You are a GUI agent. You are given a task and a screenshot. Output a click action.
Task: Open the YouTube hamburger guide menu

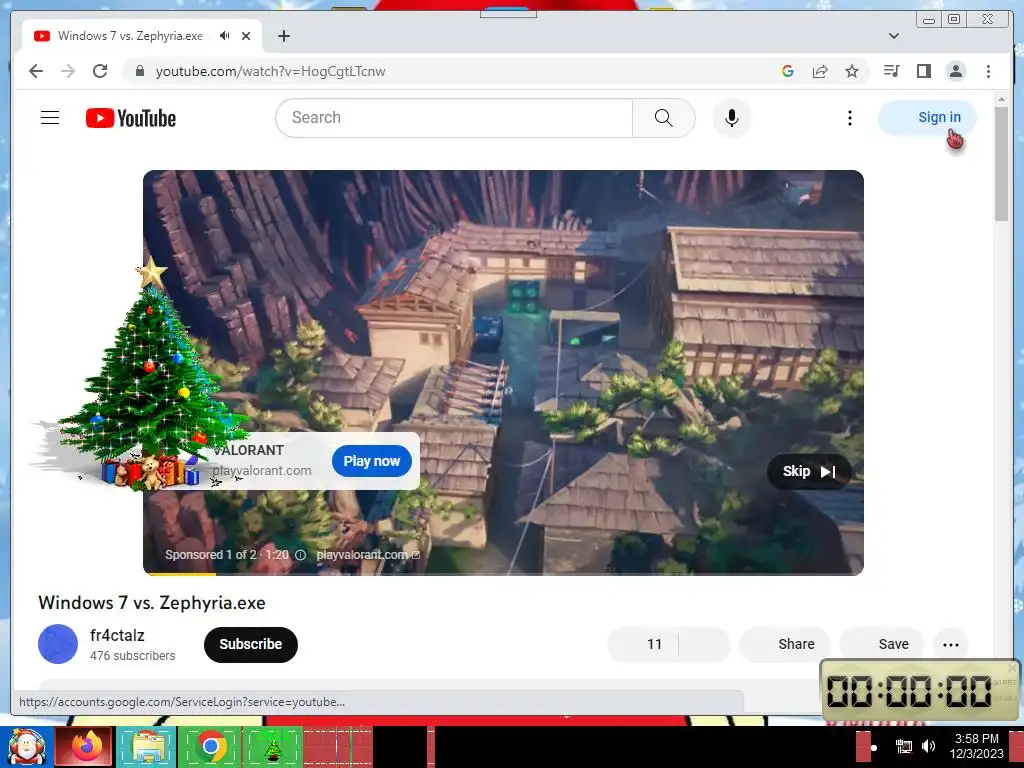(x=50, y=118)
